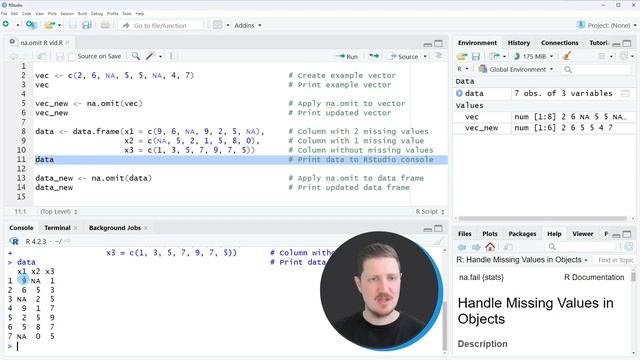Image resolution: width=640 pixels, height=360 pixels.
Task: Toggle the Source on Save checkbox
Action: coord(72,57)
